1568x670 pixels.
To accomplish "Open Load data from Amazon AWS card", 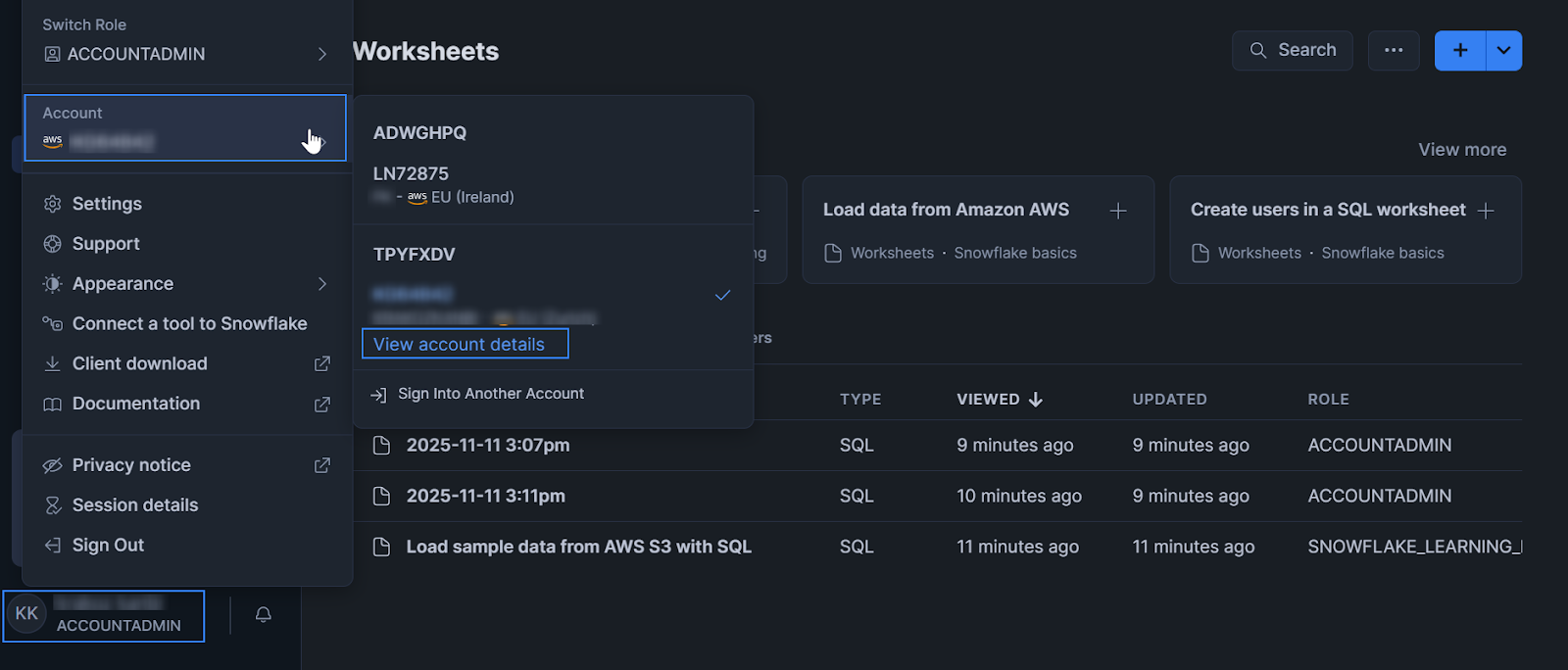I will tap(977, 230).
